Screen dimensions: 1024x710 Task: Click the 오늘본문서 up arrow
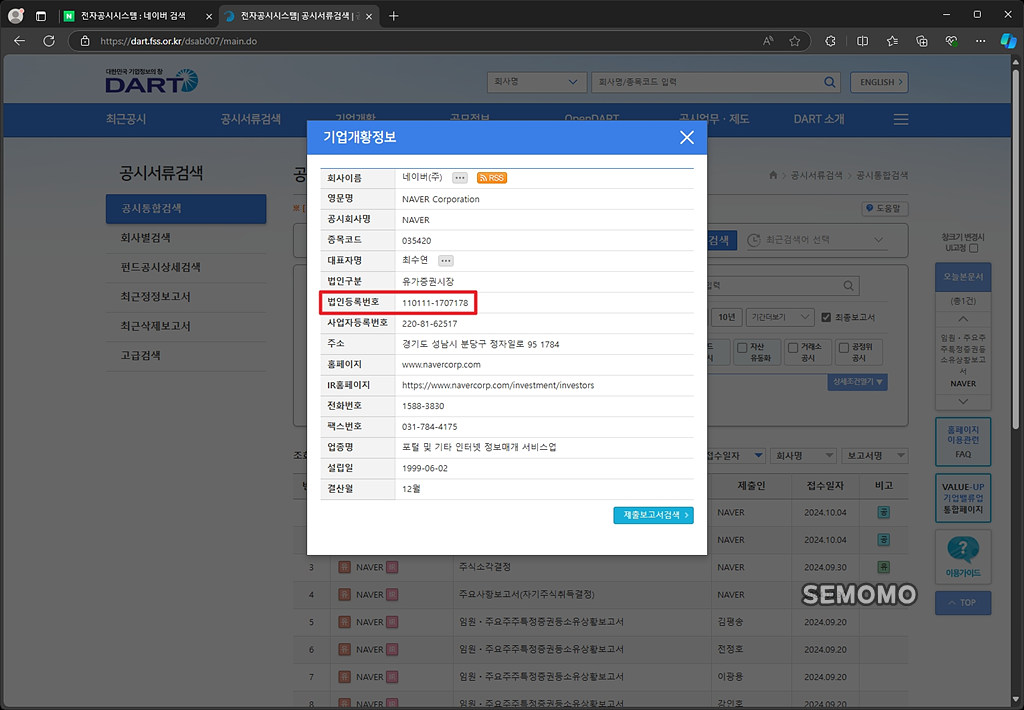coord(963,319)
